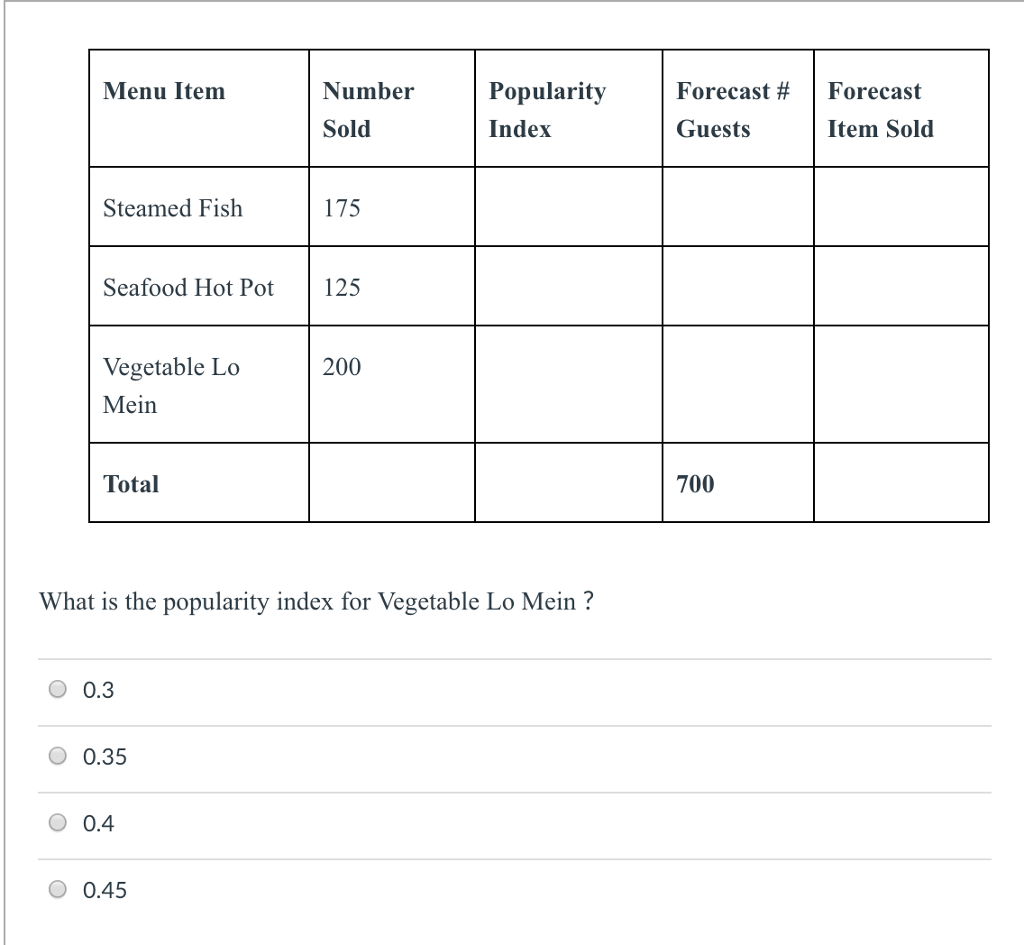Click the empty Forecast Item Sold cell for Total
Viewport: 1024px width, 945px height.
[900, 484]
